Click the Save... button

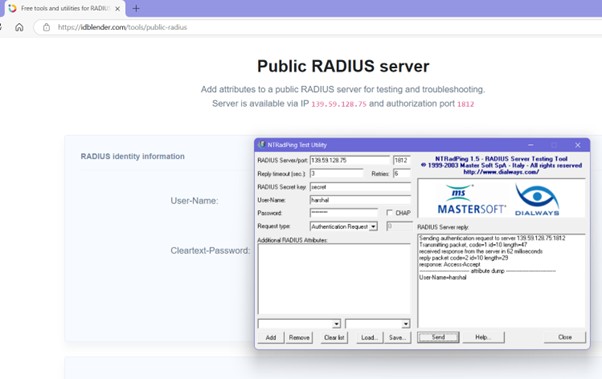tap(397, 338)
